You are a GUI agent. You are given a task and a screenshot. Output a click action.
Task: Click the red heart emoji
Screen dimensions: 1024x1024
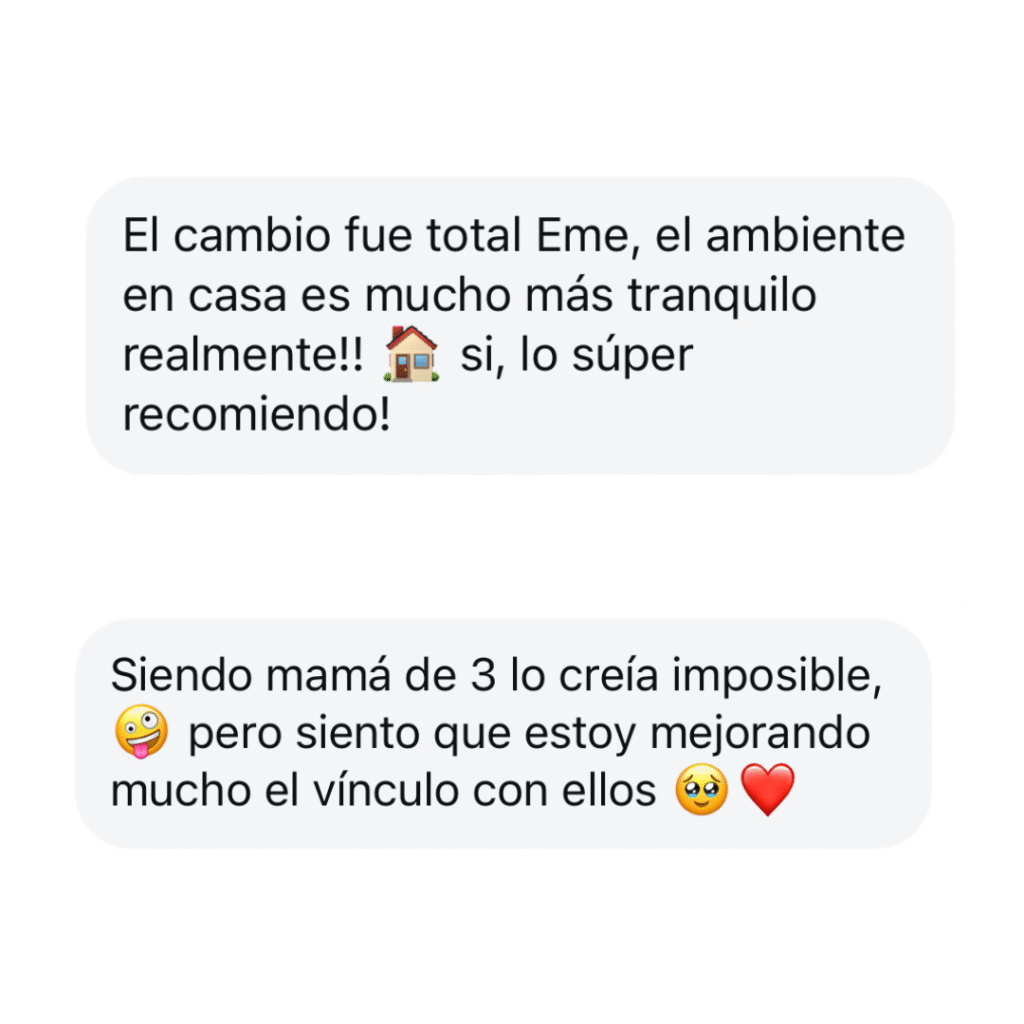point(767,790)
